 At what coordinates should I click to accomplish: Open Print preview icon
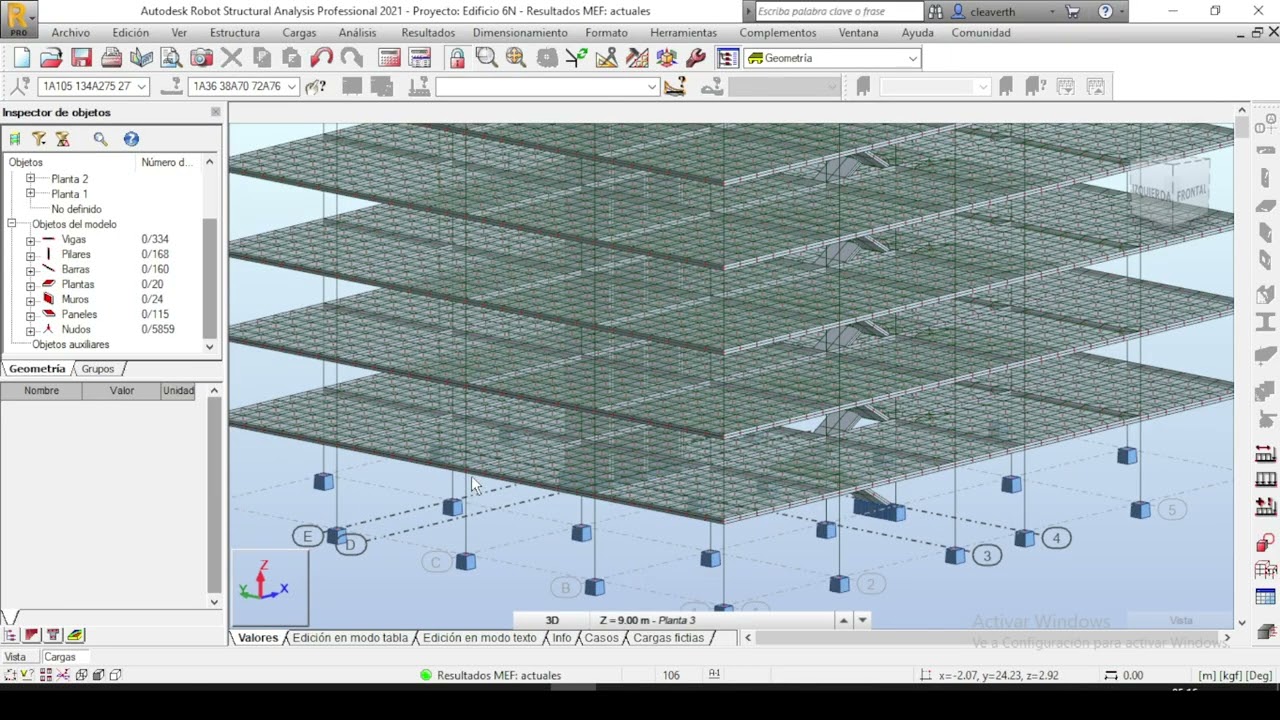(x=171, y=58)
